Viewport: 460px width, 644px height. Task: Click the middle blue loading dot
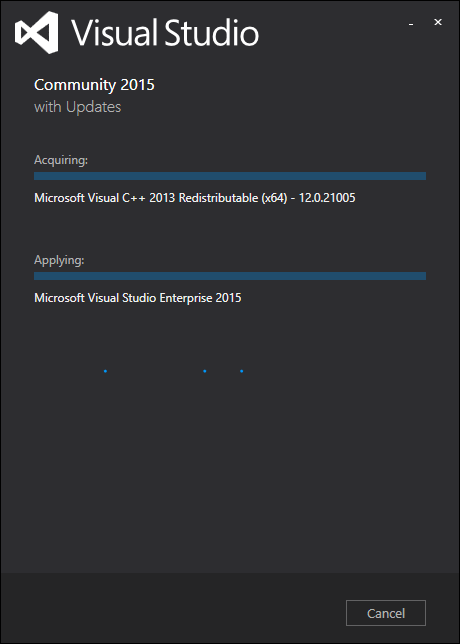click(205, 371)
